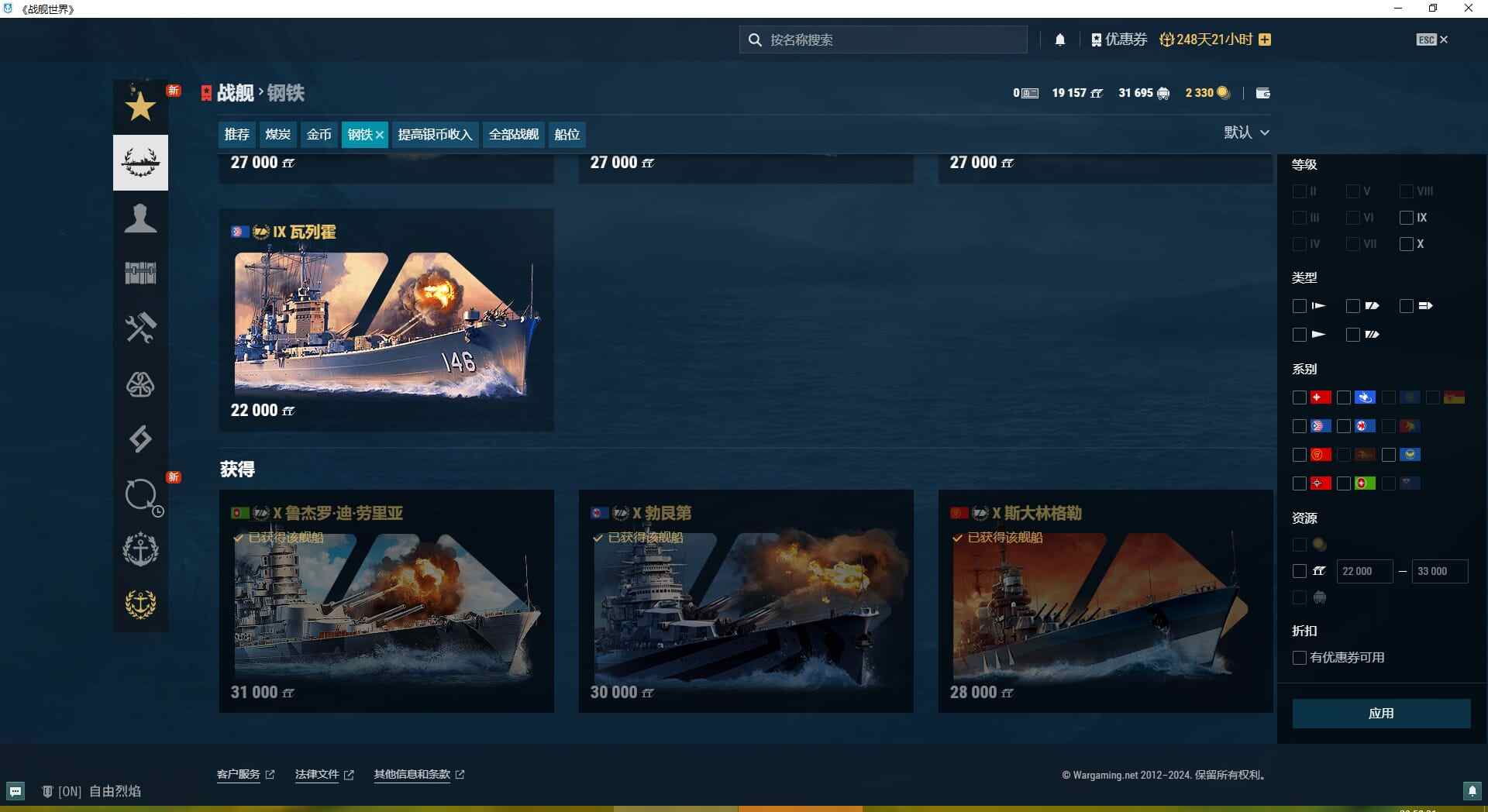
Task: Switch to the 推荐 tab
Action: pyautogui.click(x=237, y=135)
